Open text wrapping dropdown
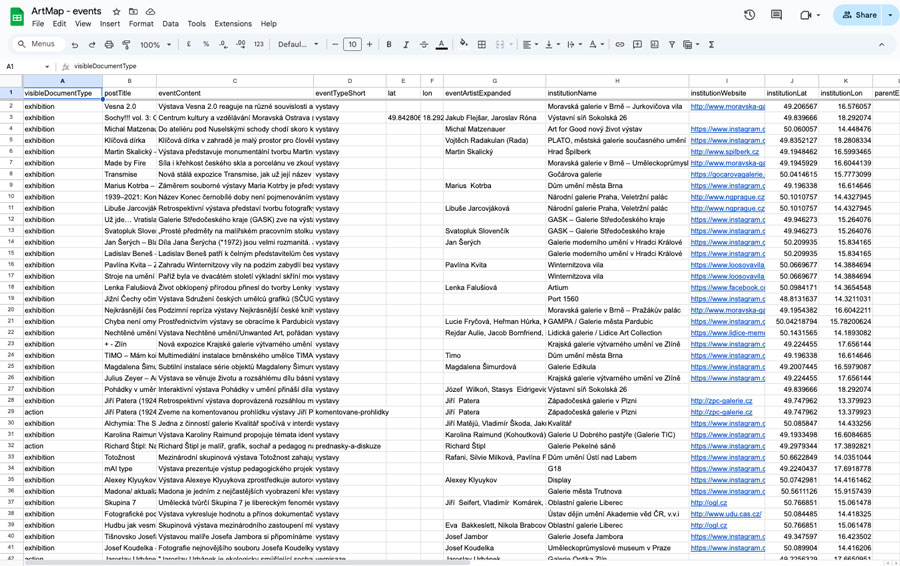Image resolution: width=900 pixels, height=566 pixels. coord(573,44)
